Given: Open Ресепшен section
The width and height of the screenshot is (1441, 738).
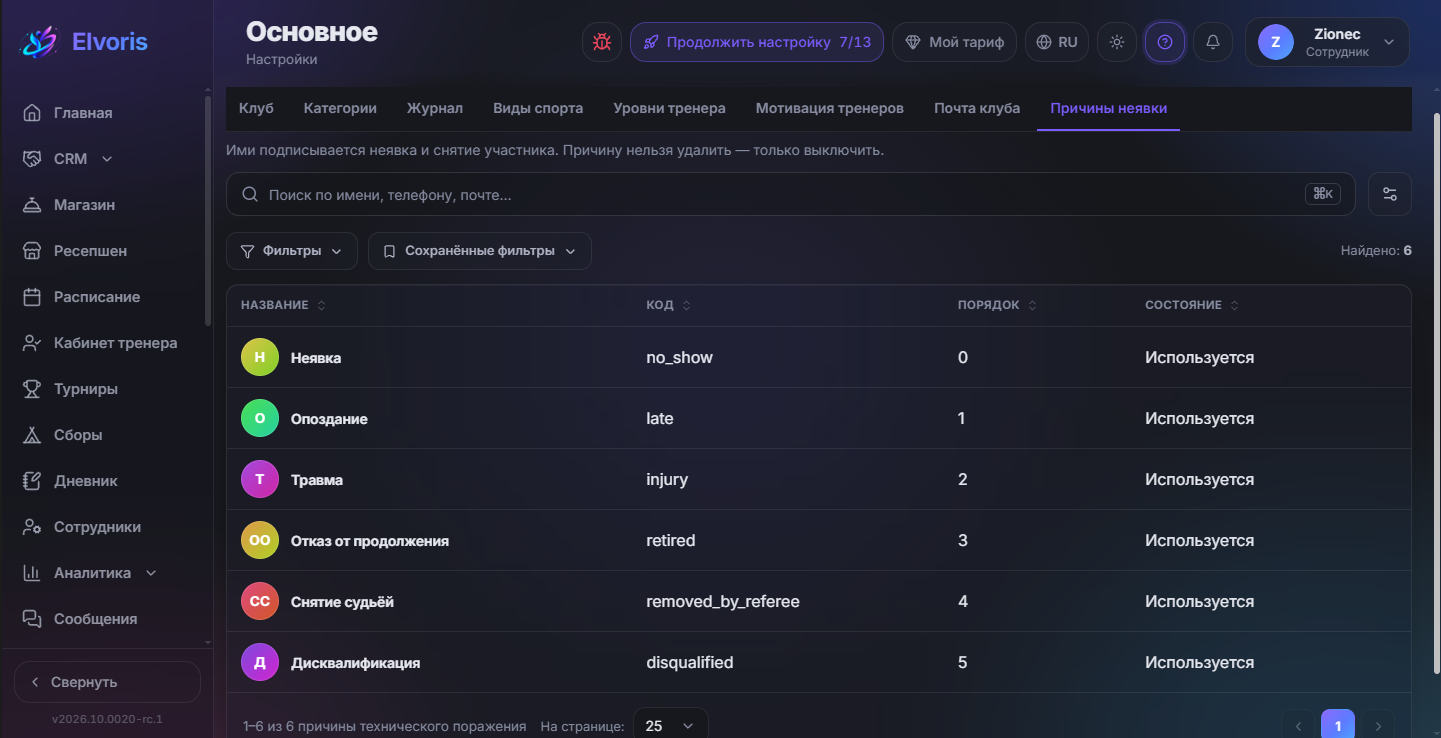Looking at the screenshot, I should click(90, 251).
